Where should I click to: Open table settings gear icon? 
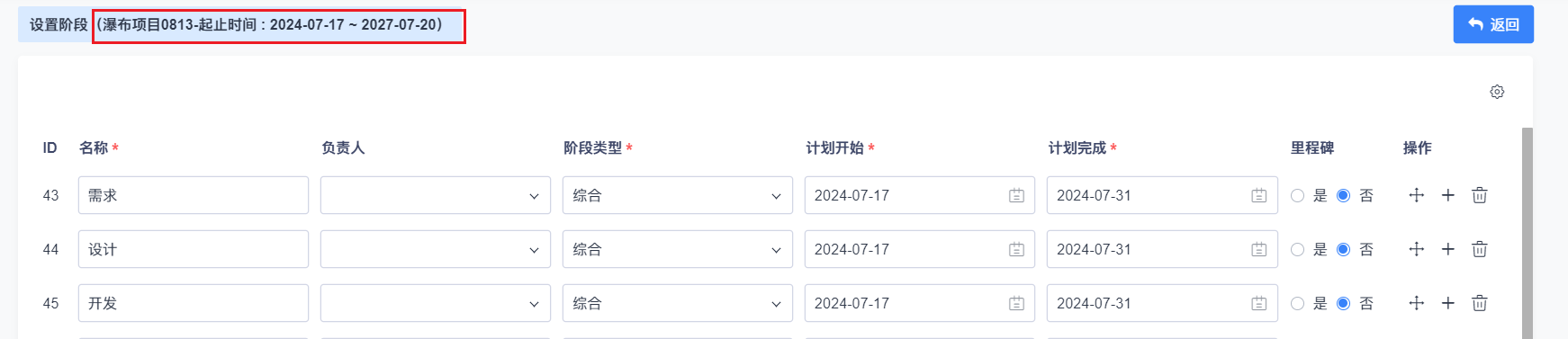pyautogui.click(x=1497, y=92)
